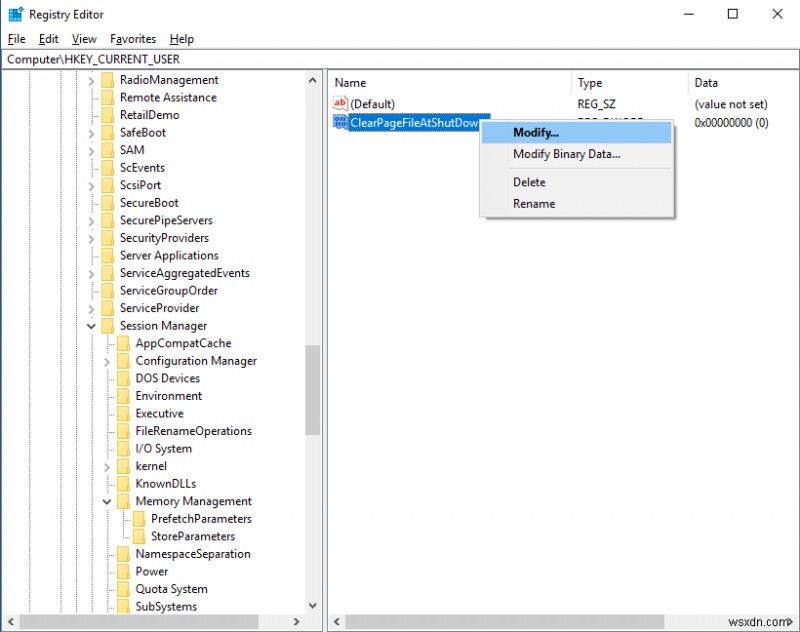The image size is (800, 632).
Task: Click the Registry Editor title bar icon
Action: pos(14,14)
